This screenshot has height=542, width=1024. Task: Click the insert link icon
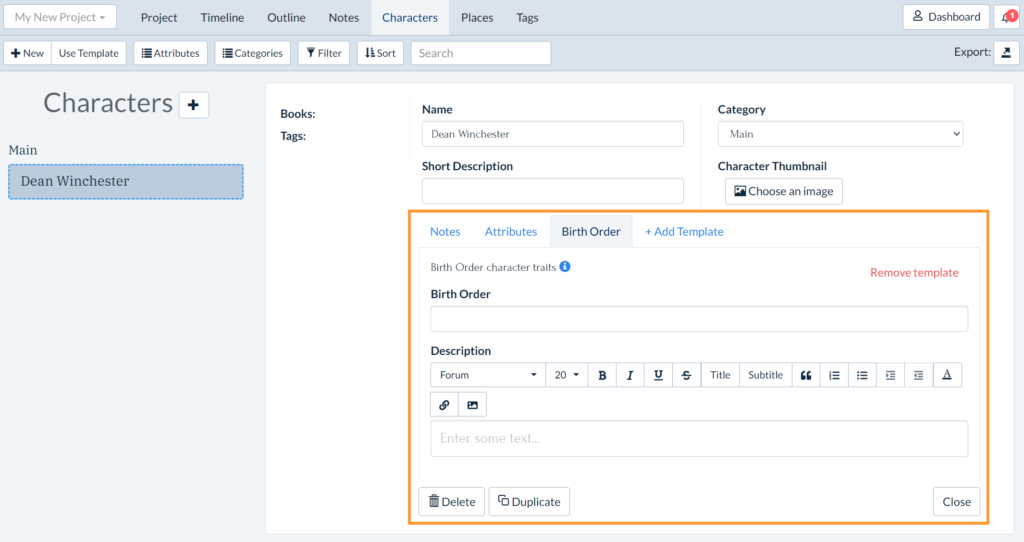tap(444, 405)
